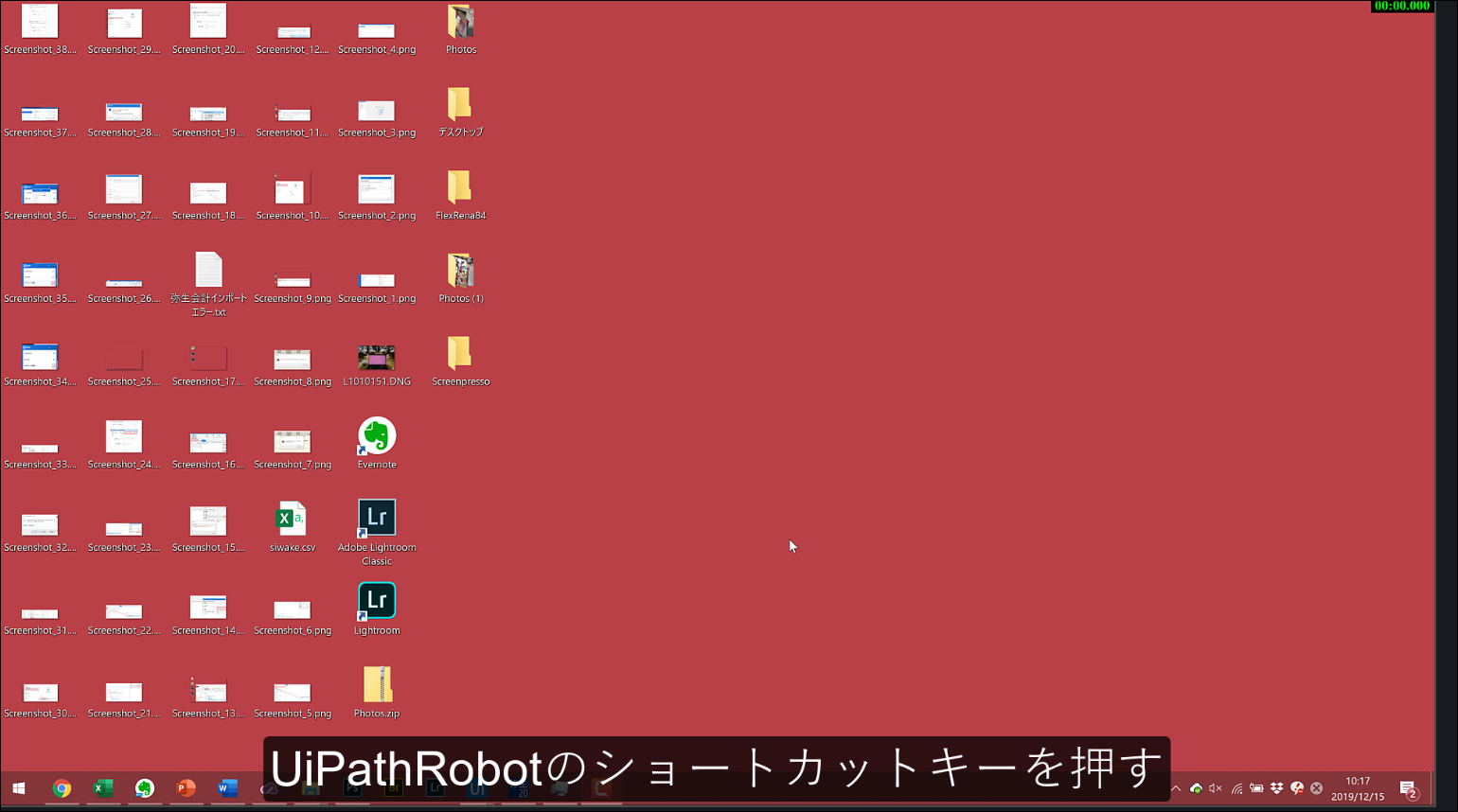Select the Screenshot_18 file
The width and height of the screenshot is (1458, 812).
(208, 201)
